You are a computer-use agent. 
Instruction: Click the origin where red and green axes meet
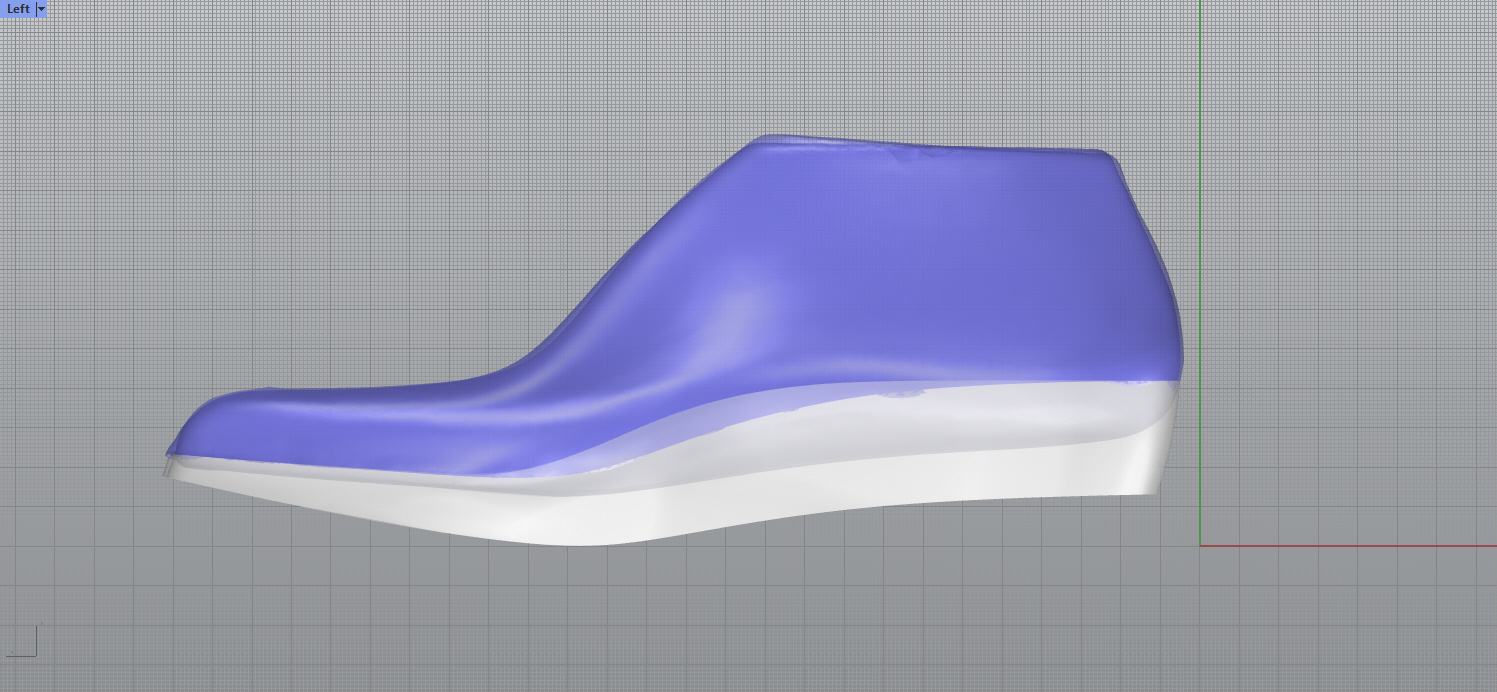click(1200, 546)
